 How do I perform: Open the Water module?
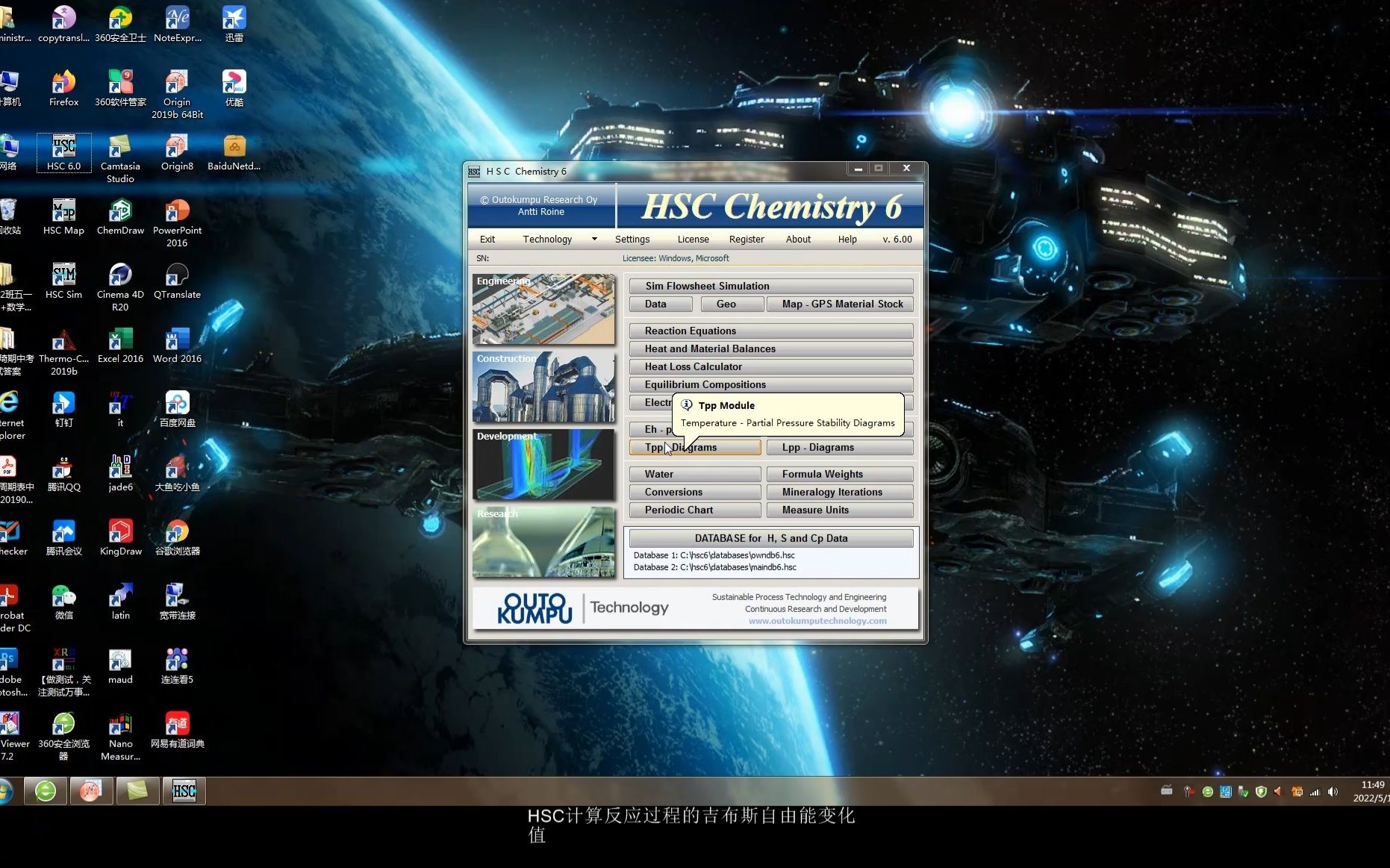pos(695,474)
